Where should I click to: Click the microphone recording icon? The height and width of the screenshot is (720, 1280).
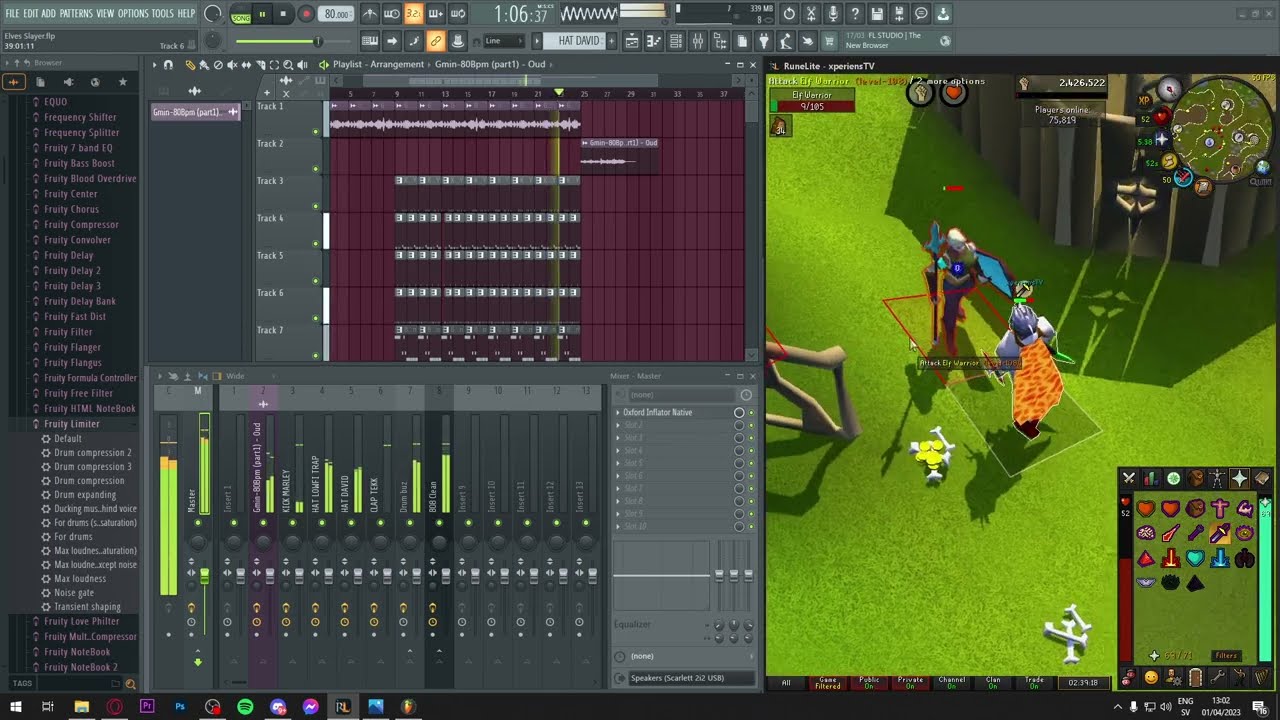[x=833, y=14]
